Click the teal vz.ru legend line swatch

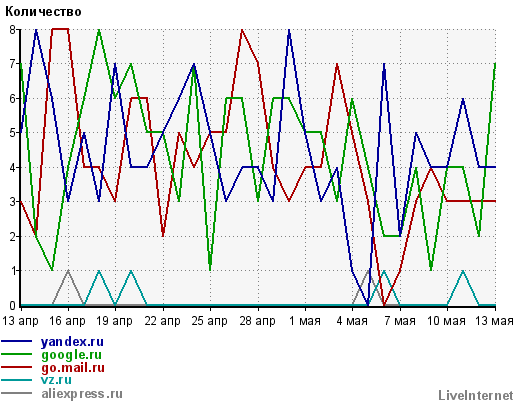17,380
